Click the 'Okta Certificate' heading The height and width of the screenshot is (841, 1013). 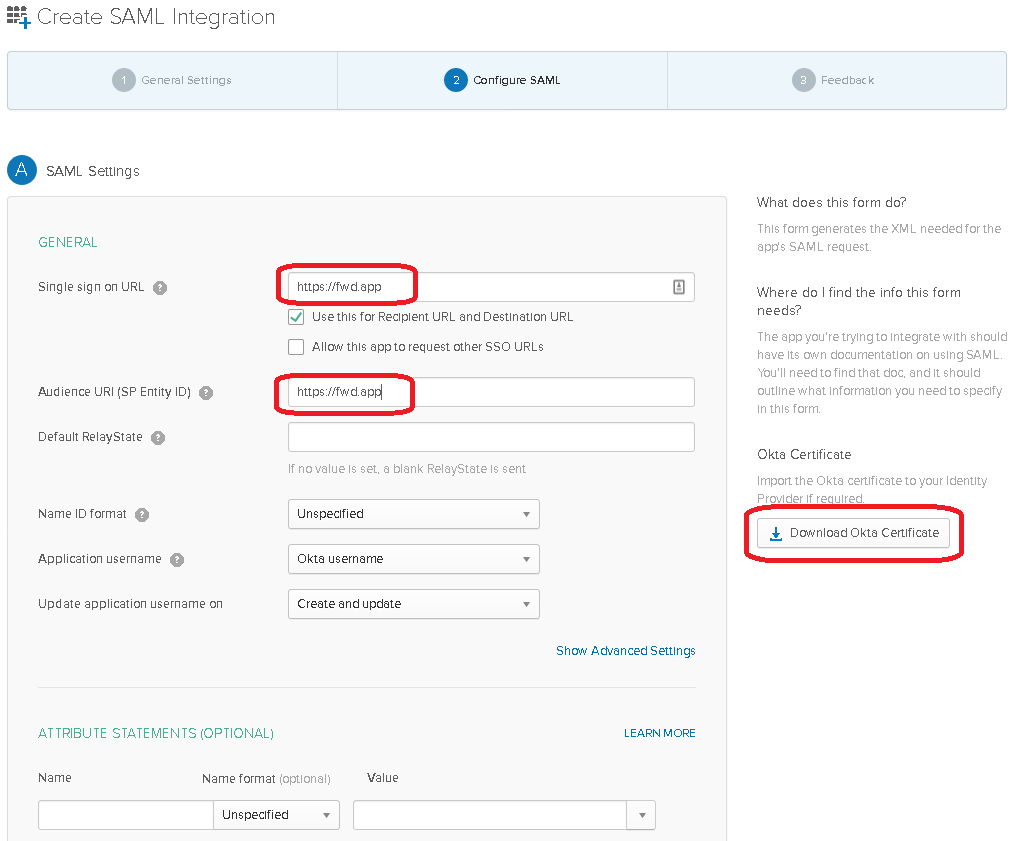804,455
